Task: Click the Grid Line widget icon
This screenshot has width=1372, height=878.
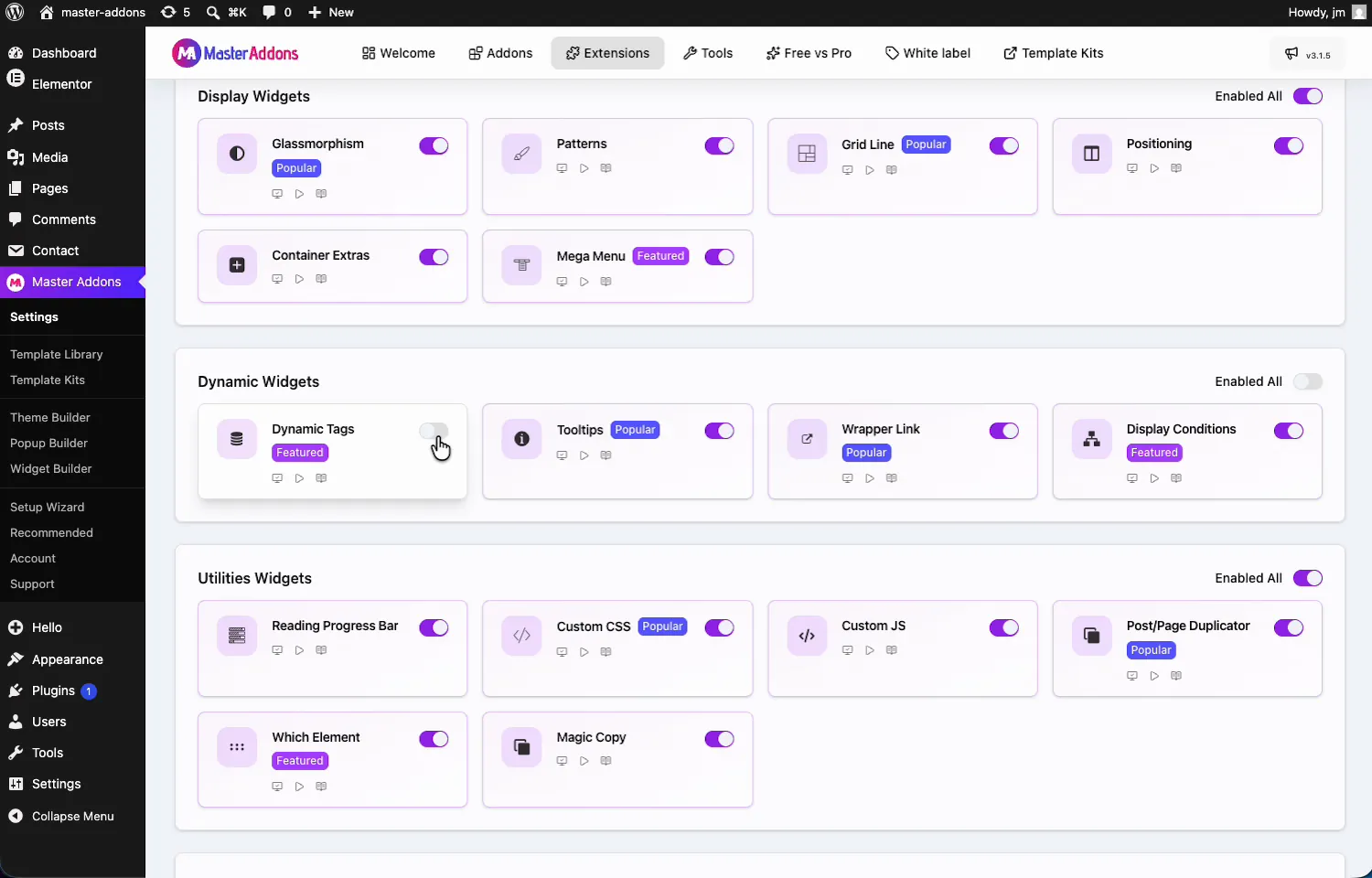Action: click(x=807, y=154)
